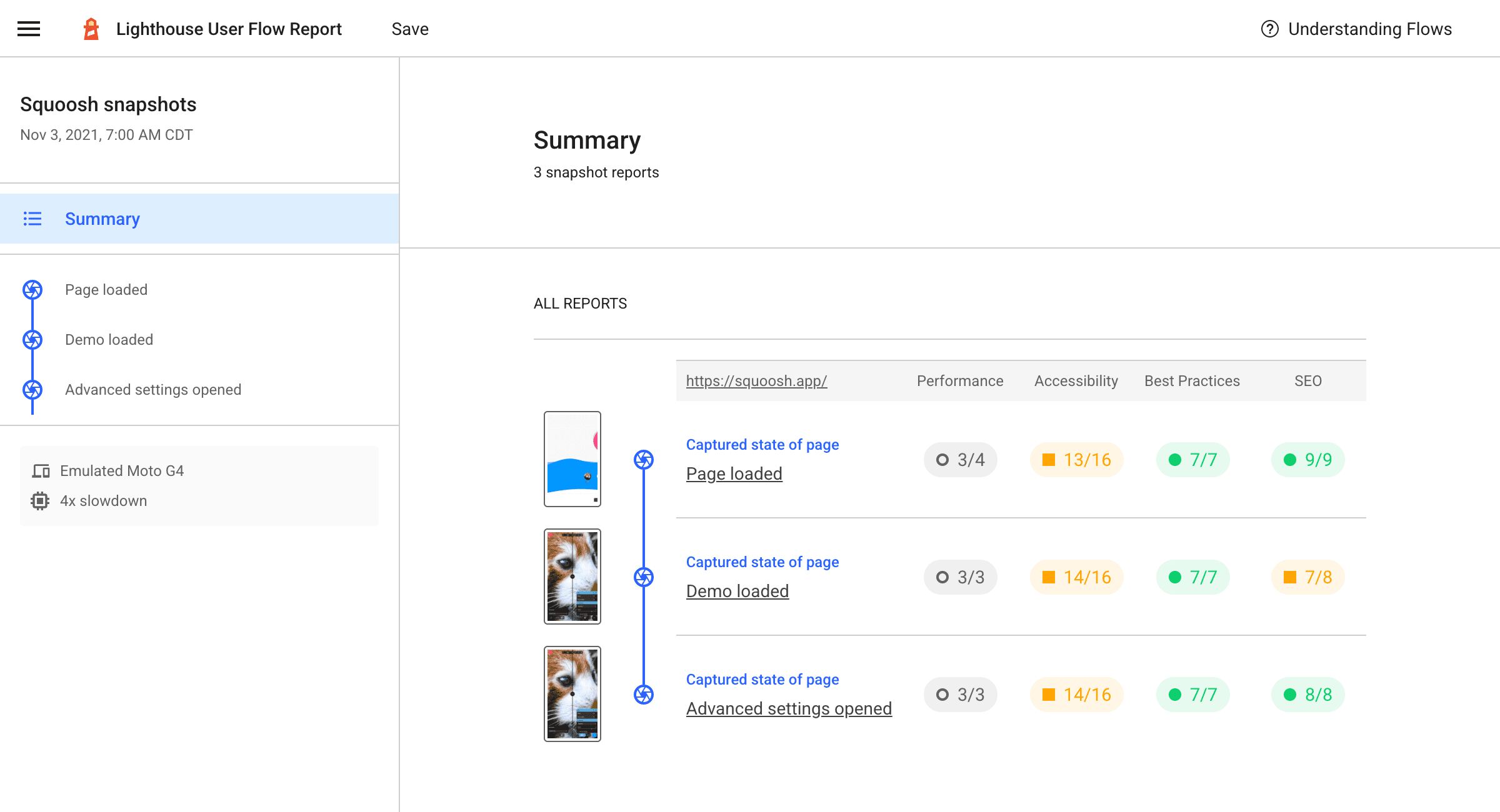Click the Lighthouse hamburger menu icon
Image resolution: width=1500 pixels, height=812 pixels.
(x=28, y=29)
